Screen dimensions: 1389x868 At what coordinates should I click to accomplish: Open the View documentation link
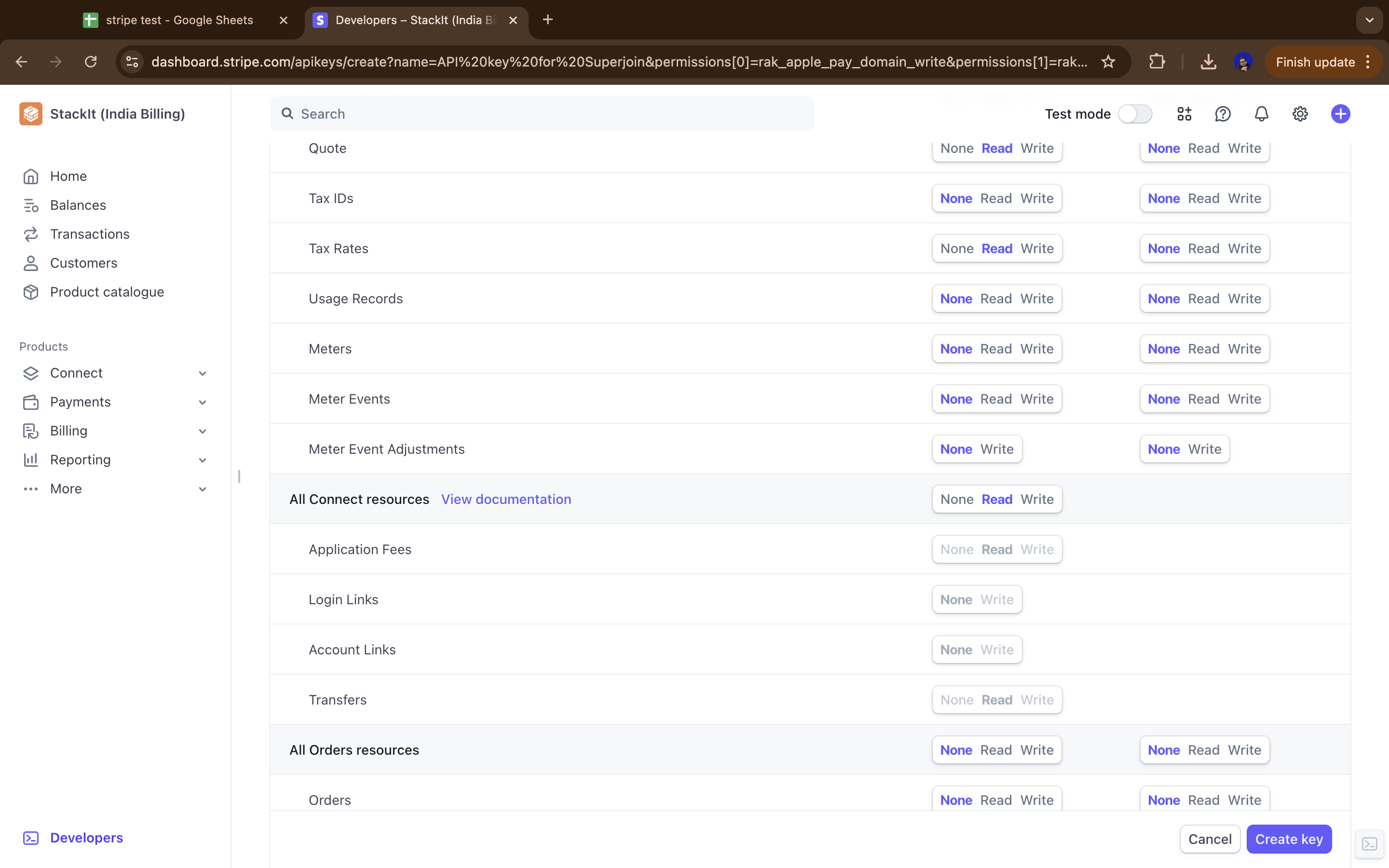click(505, 500)
